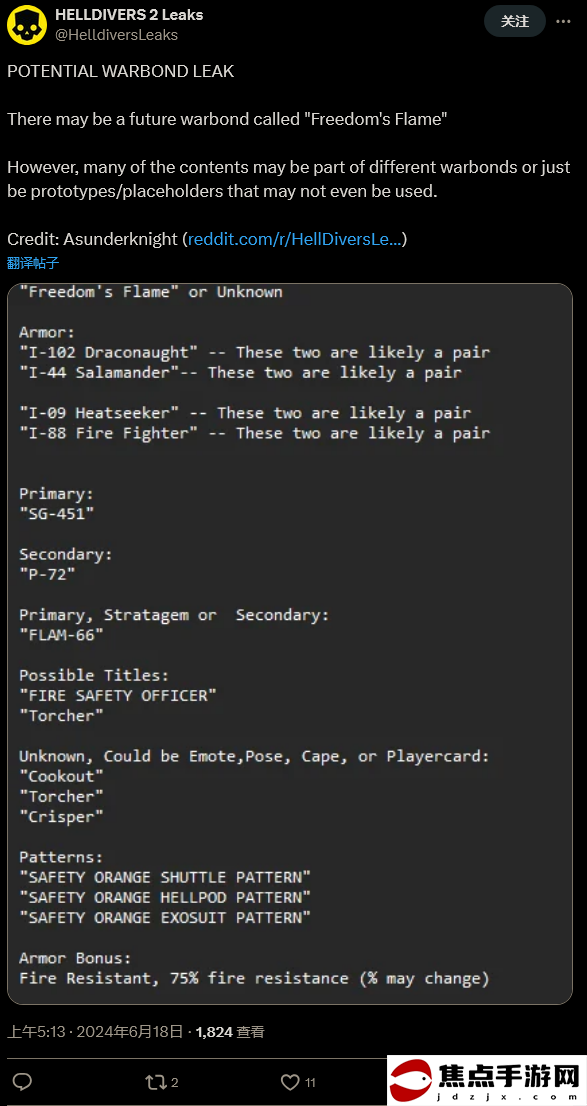
Task: Click the retweet arrows icon
Action: click(x=153, y=1082)
